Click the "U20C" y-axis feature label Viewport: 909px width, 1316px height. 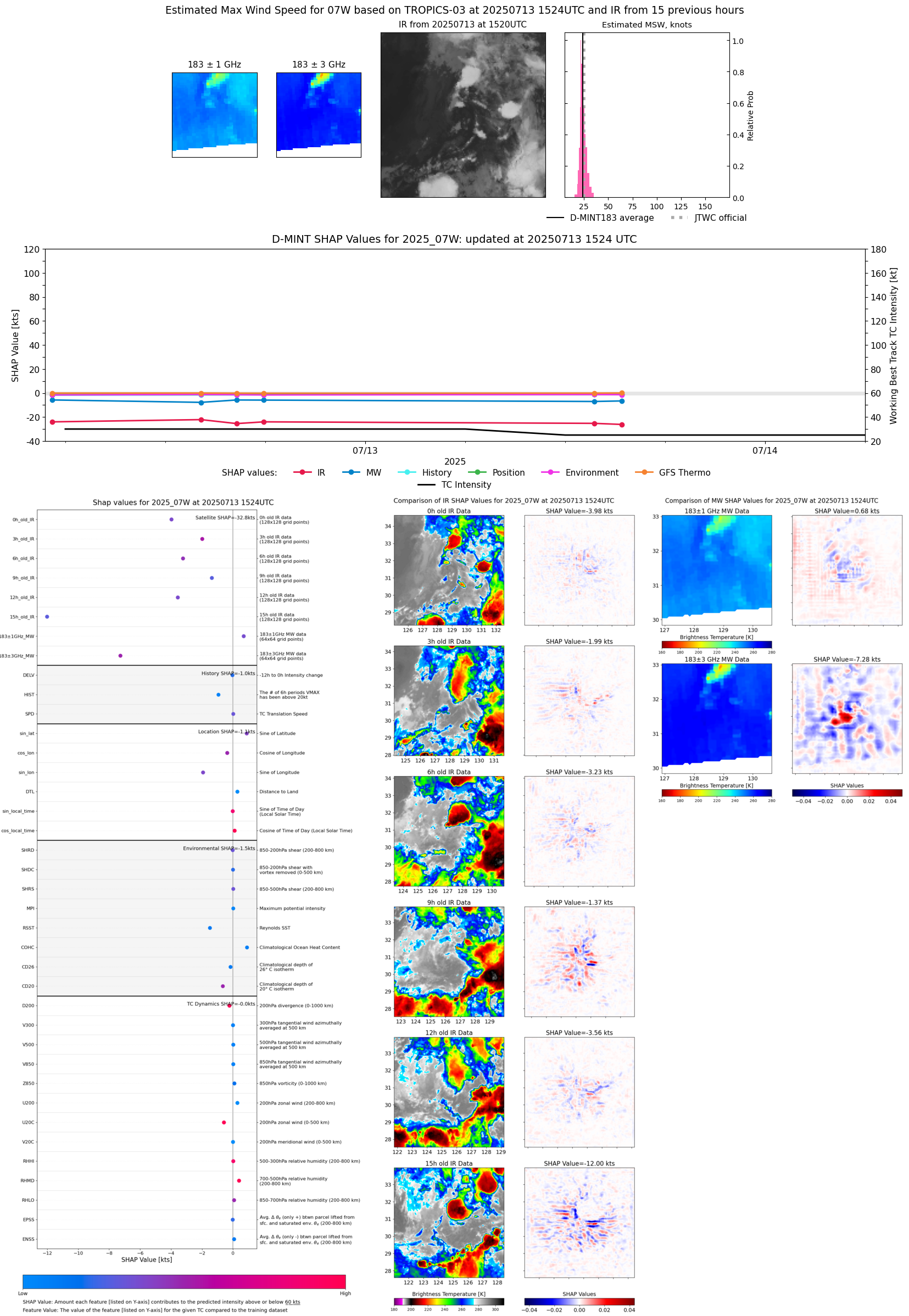pyautogui.click(x=29, y=1122)
